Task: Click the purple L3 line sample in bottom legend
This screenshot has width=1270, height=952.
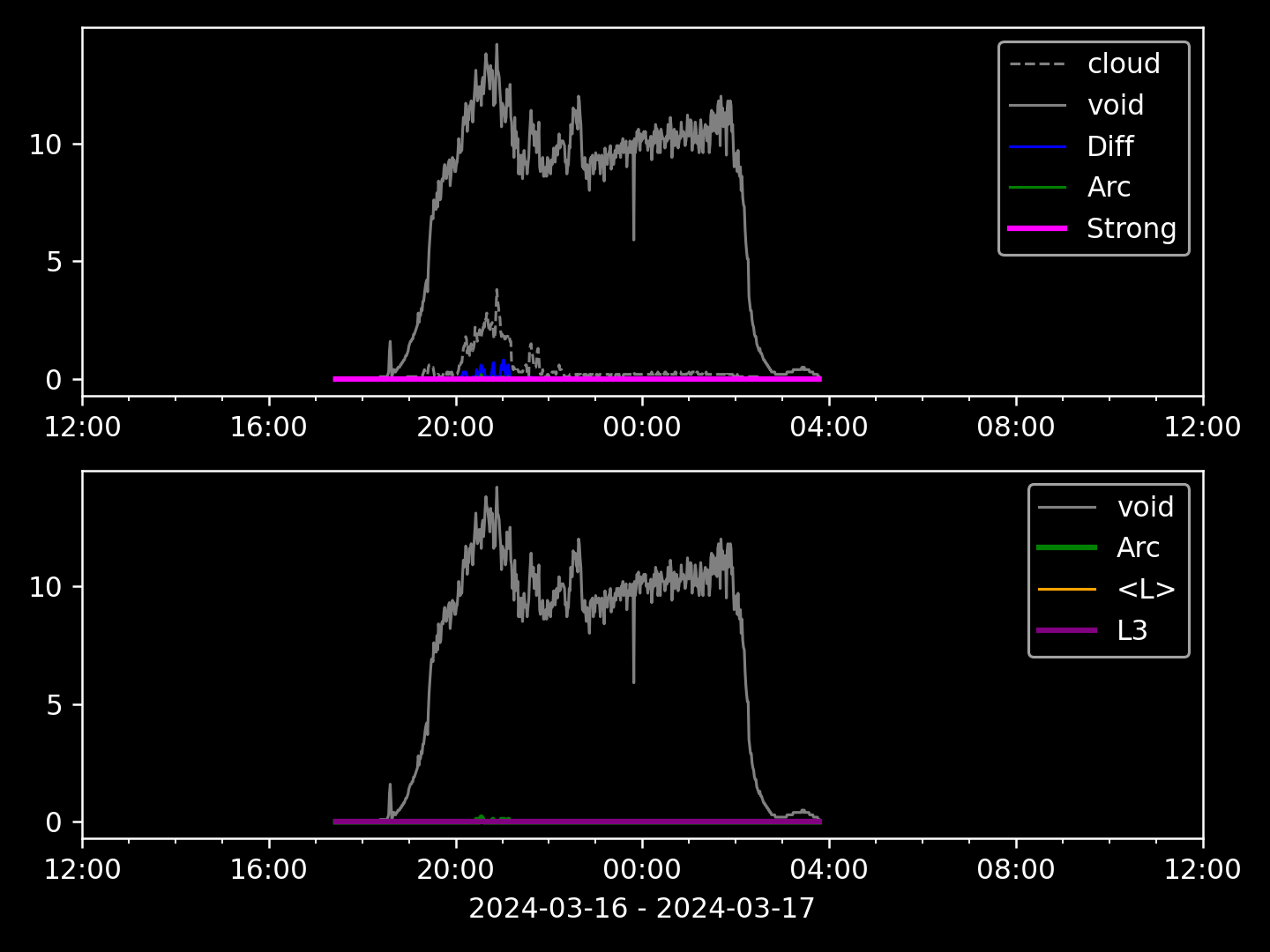Action: [1067, 630]
